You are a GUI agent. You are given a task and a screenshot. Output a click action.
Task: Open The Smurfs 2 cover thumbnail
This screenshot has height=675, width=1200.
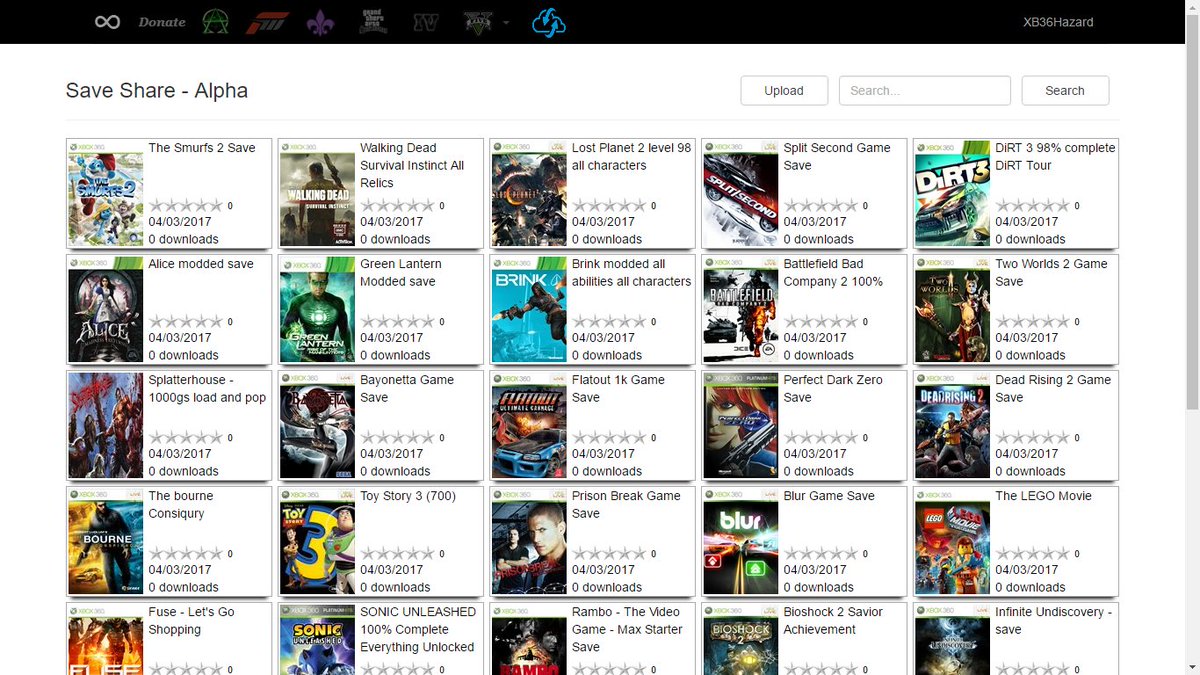[x=105, y=194]
